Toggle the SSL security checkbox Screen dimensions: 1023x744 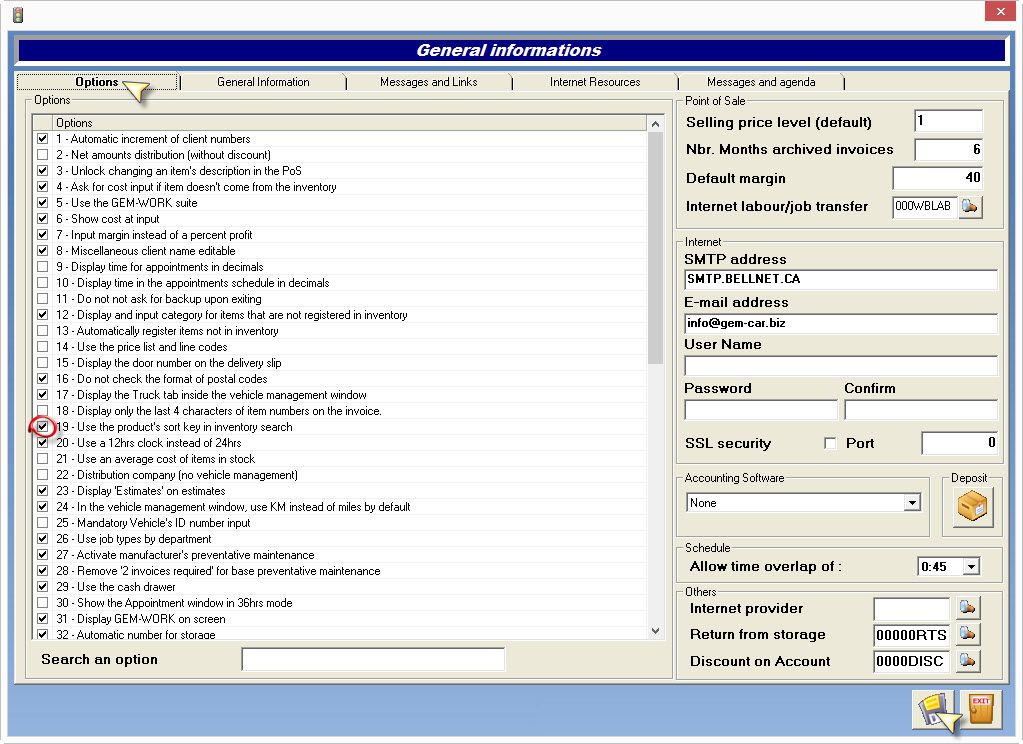click(830, 443)
